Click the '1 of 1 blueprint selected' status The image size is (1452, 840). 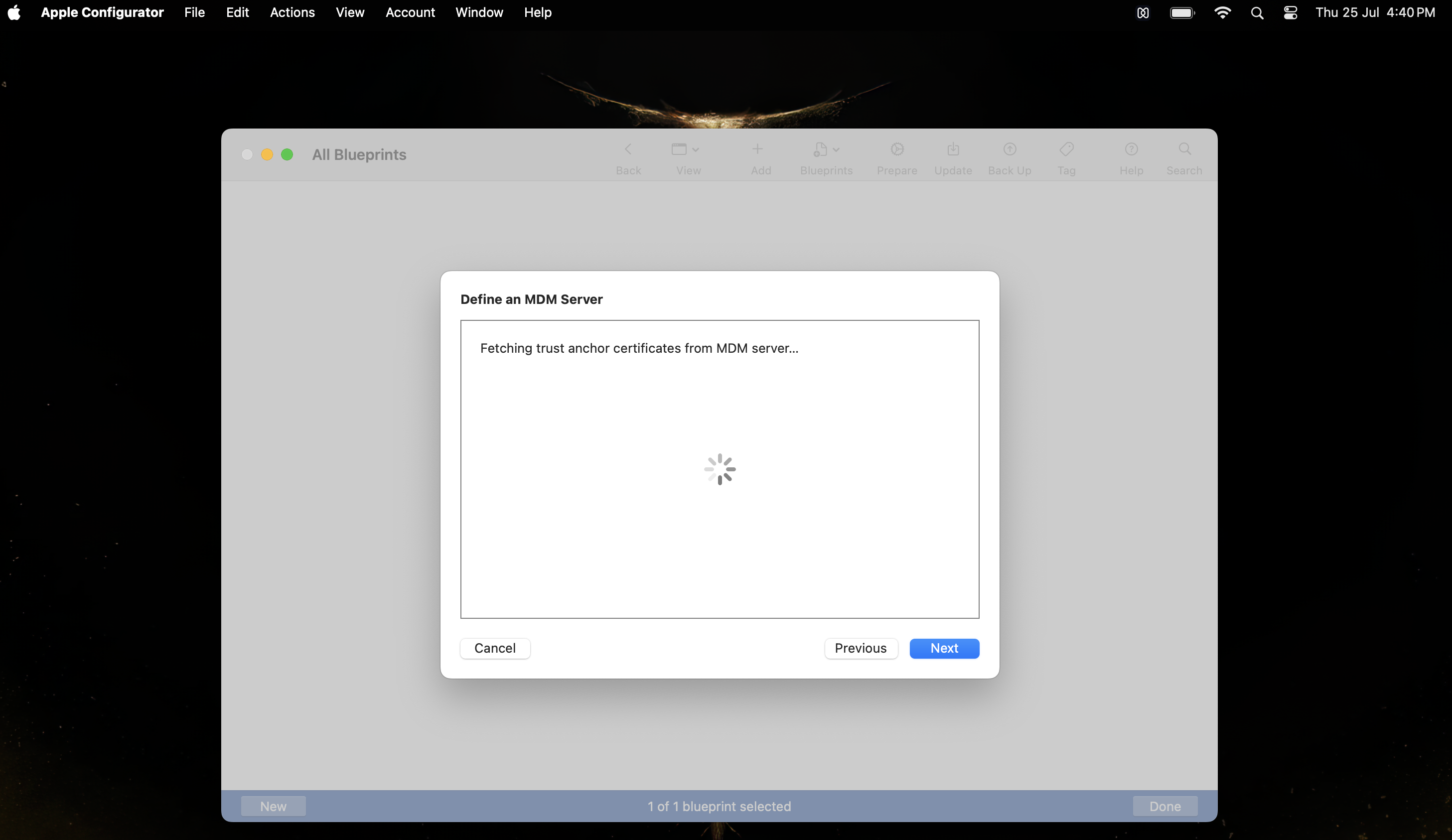coord(719,806)
